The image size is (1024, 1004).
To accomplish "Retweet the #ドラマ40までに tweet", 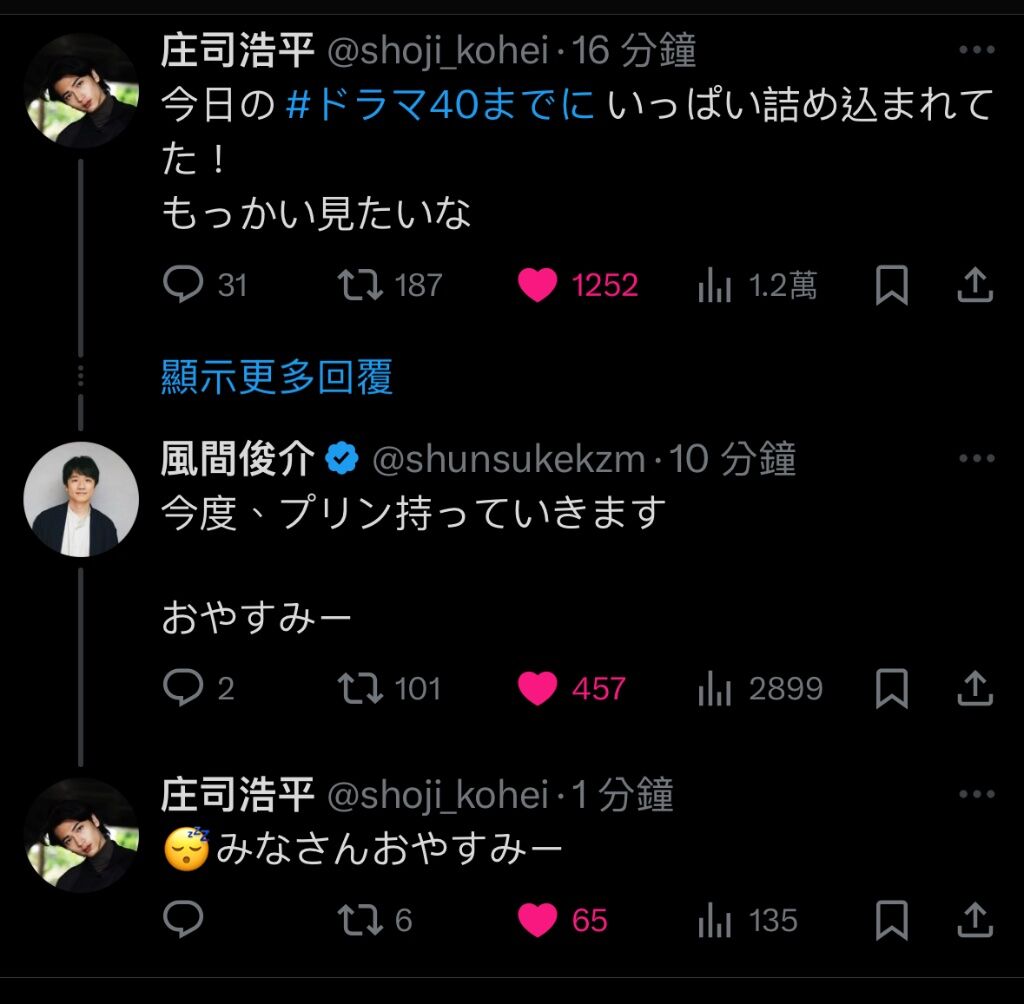I will pyautogui.click(x=360, y=285).
